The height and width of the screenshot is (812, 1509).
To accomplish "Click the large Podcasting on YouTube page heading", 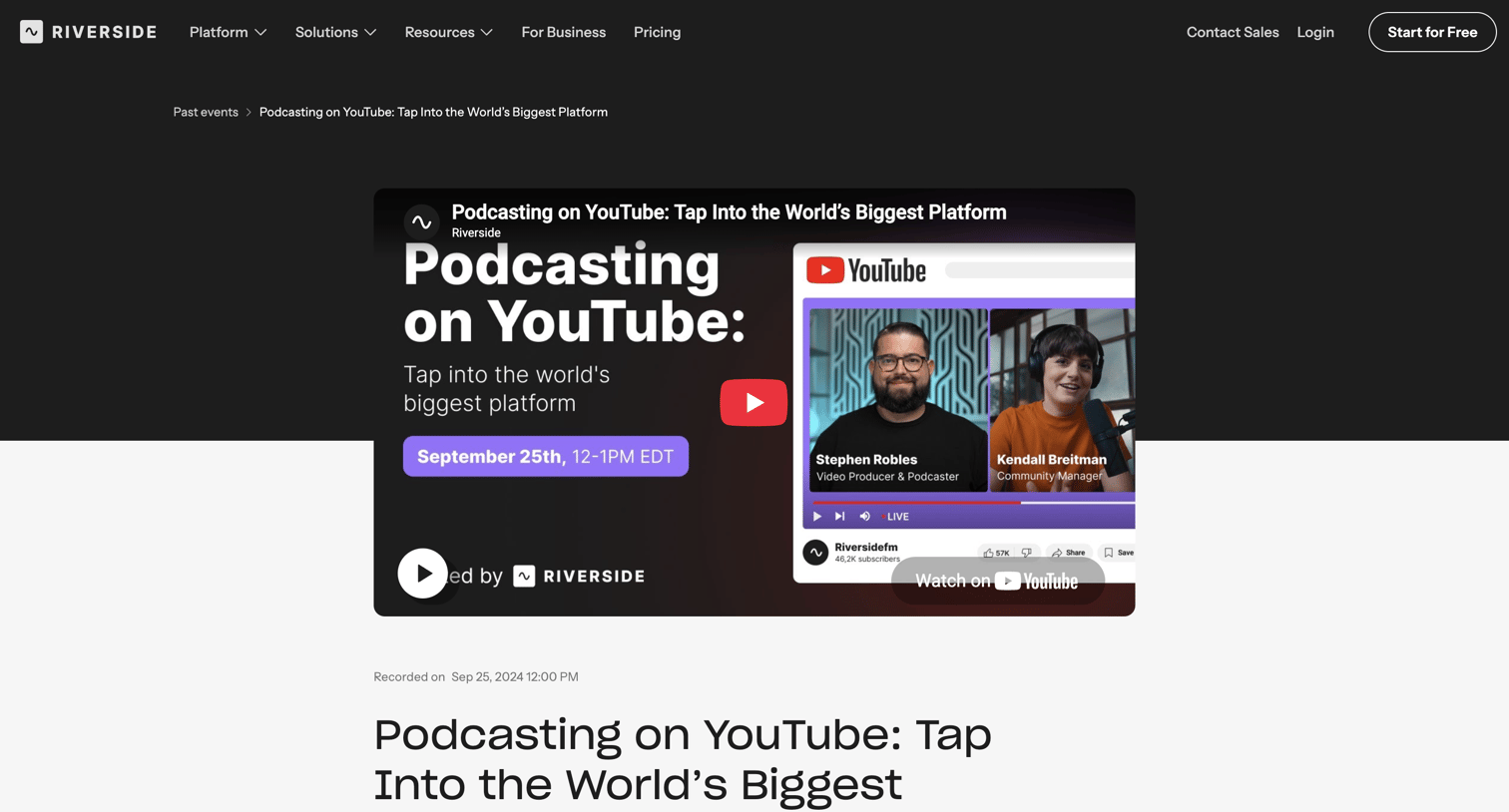I will tap(683, 759).
